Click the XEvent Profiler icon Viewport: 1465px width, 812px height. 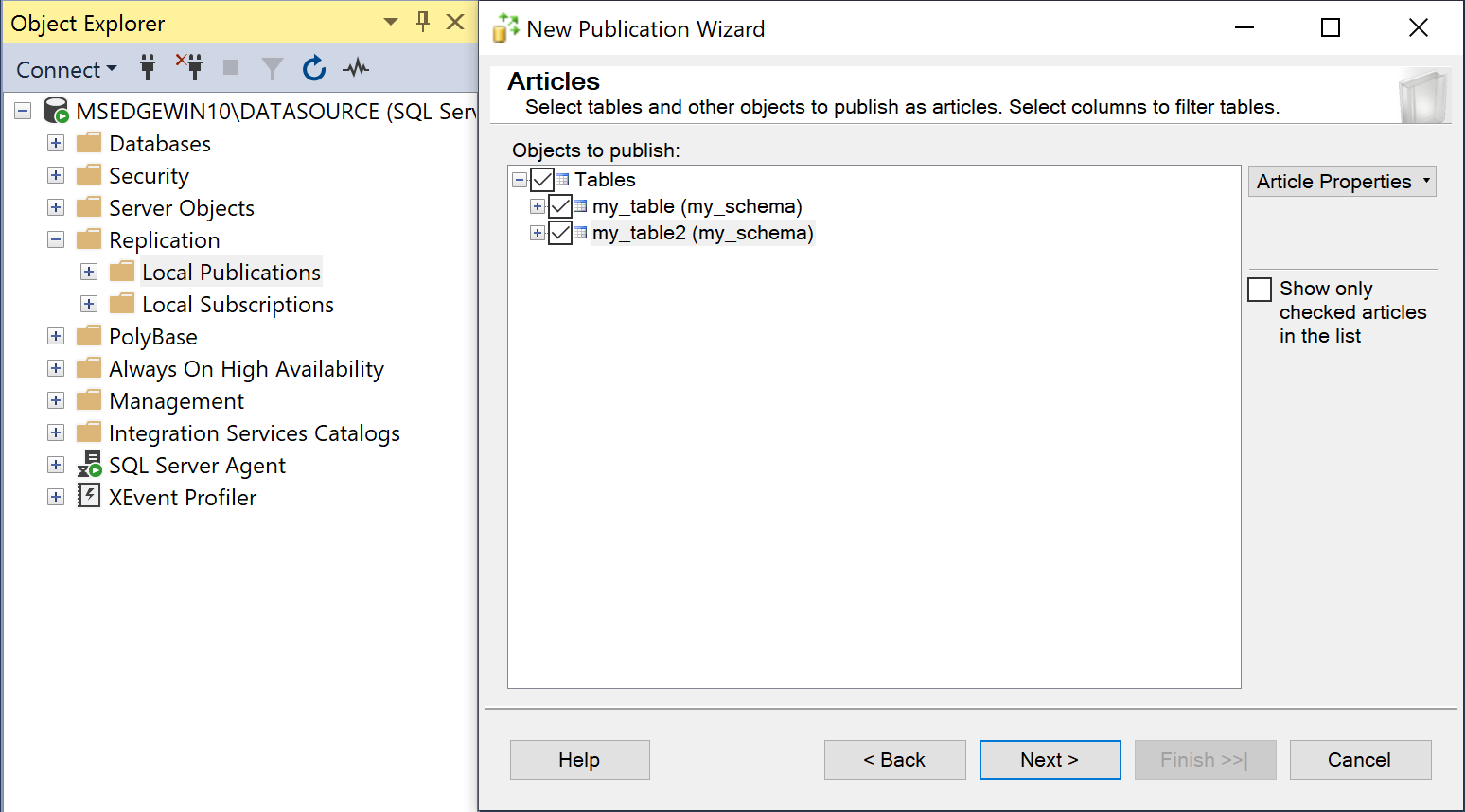click(88, 497)
